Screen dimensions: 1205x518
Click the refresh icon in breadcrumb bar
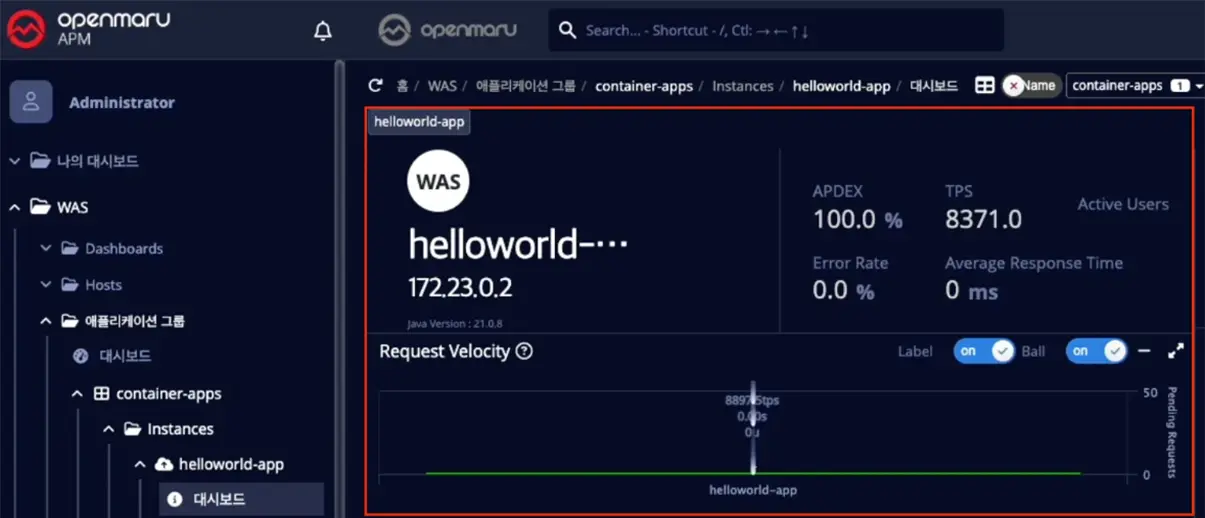[376, 86]
